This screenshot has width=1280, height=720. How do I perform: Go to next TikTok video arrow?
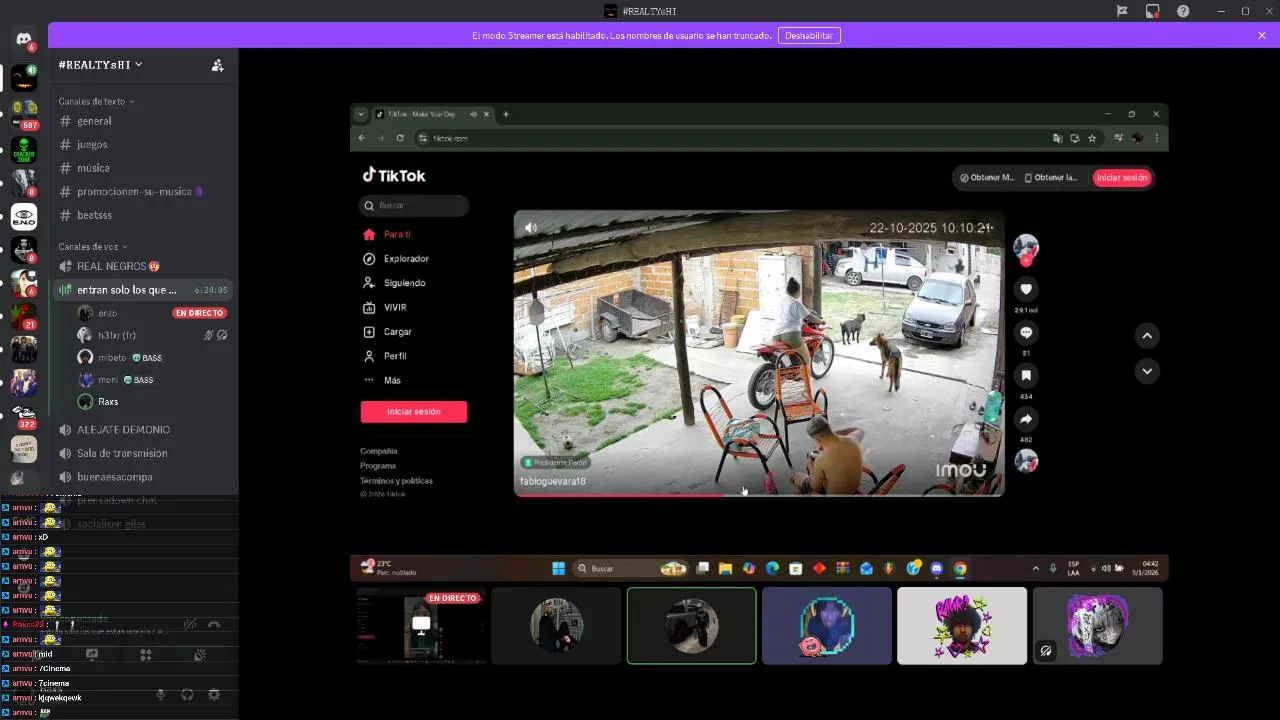pos(1147,371)
